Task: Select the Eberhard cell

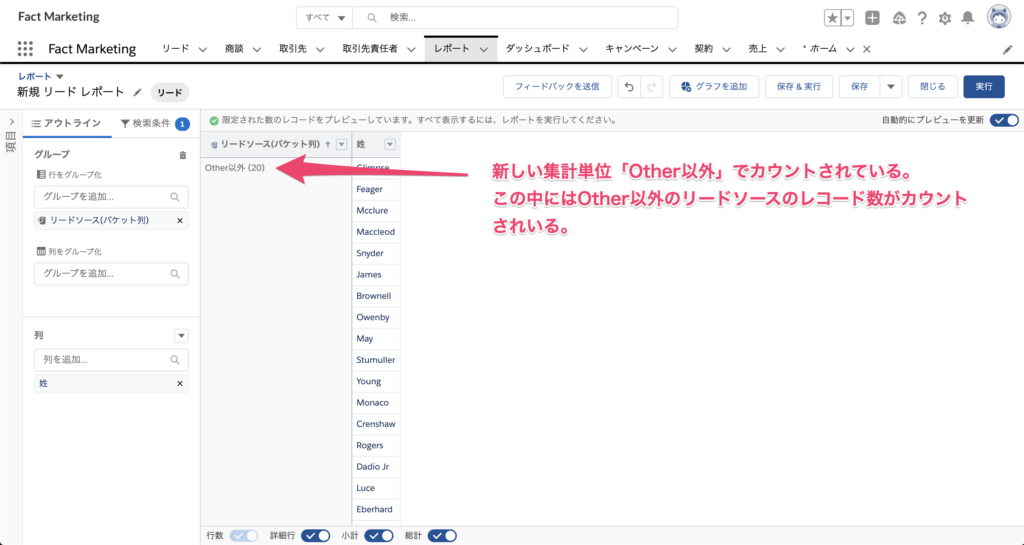Action: tap(376, 509)
